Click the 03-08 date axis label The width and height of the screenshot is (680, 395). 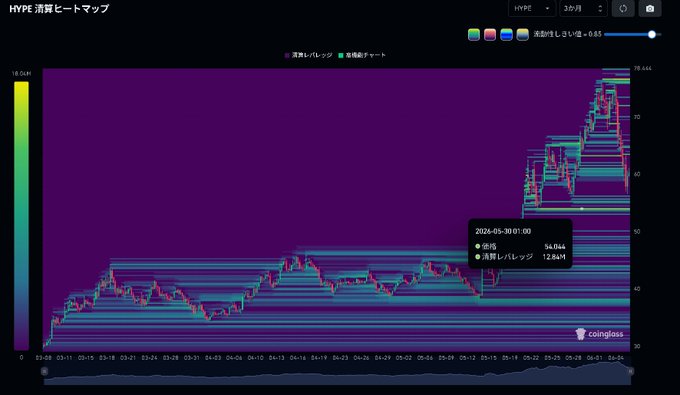coord(43,358)
